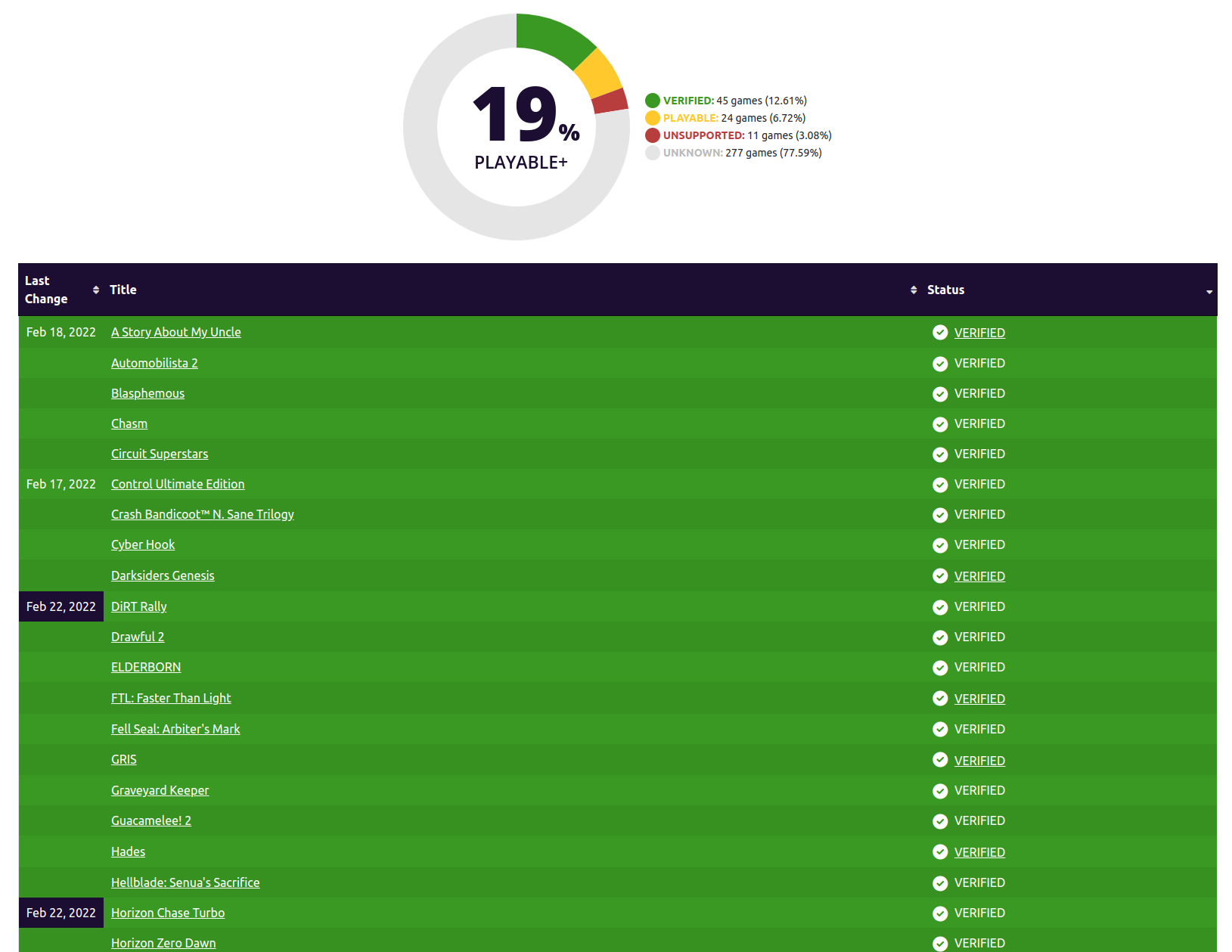Open the Drawful 2 link
This screenshot has height=952, width=1232.
pyautogui.click(x=138, y=637)
